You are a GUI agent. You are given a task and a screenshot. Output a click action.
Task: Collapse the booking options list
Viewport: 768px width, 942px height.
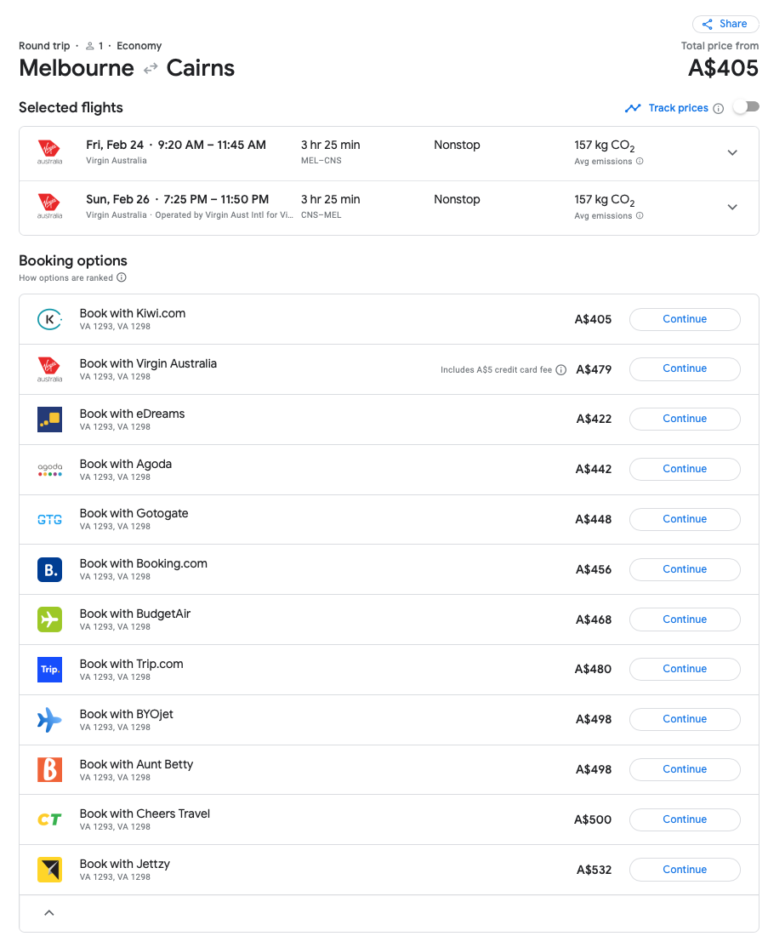coord(47,913)
